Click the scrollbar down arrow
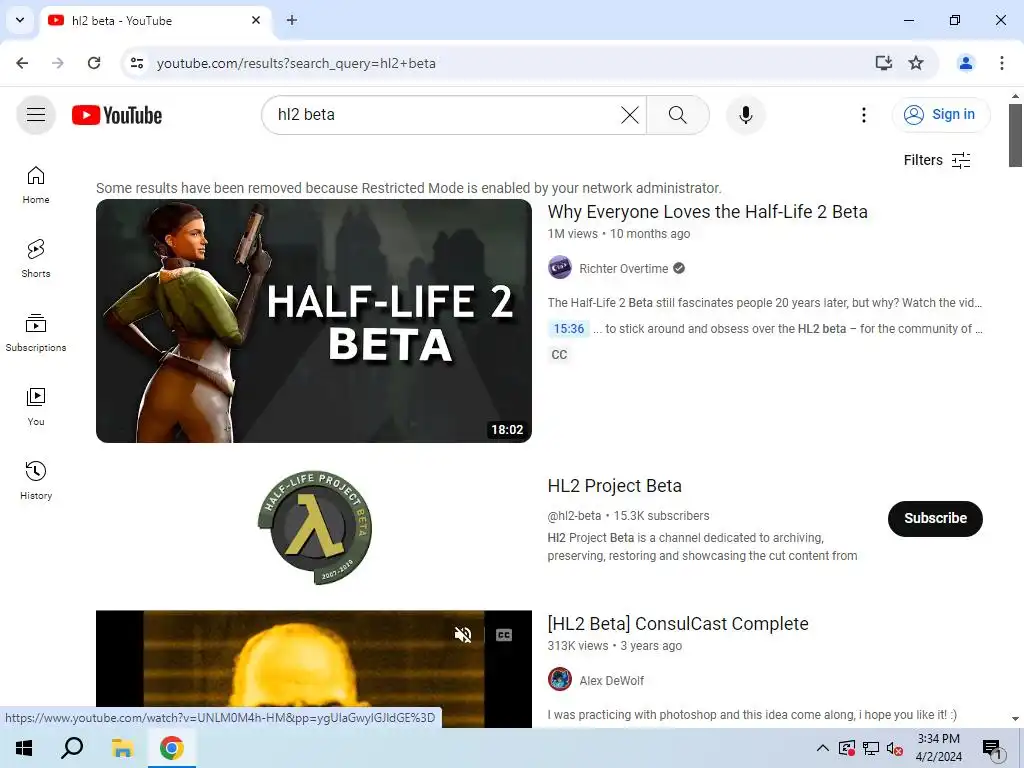This screenshot has height=768, width=1024. tap(1015, 718)
